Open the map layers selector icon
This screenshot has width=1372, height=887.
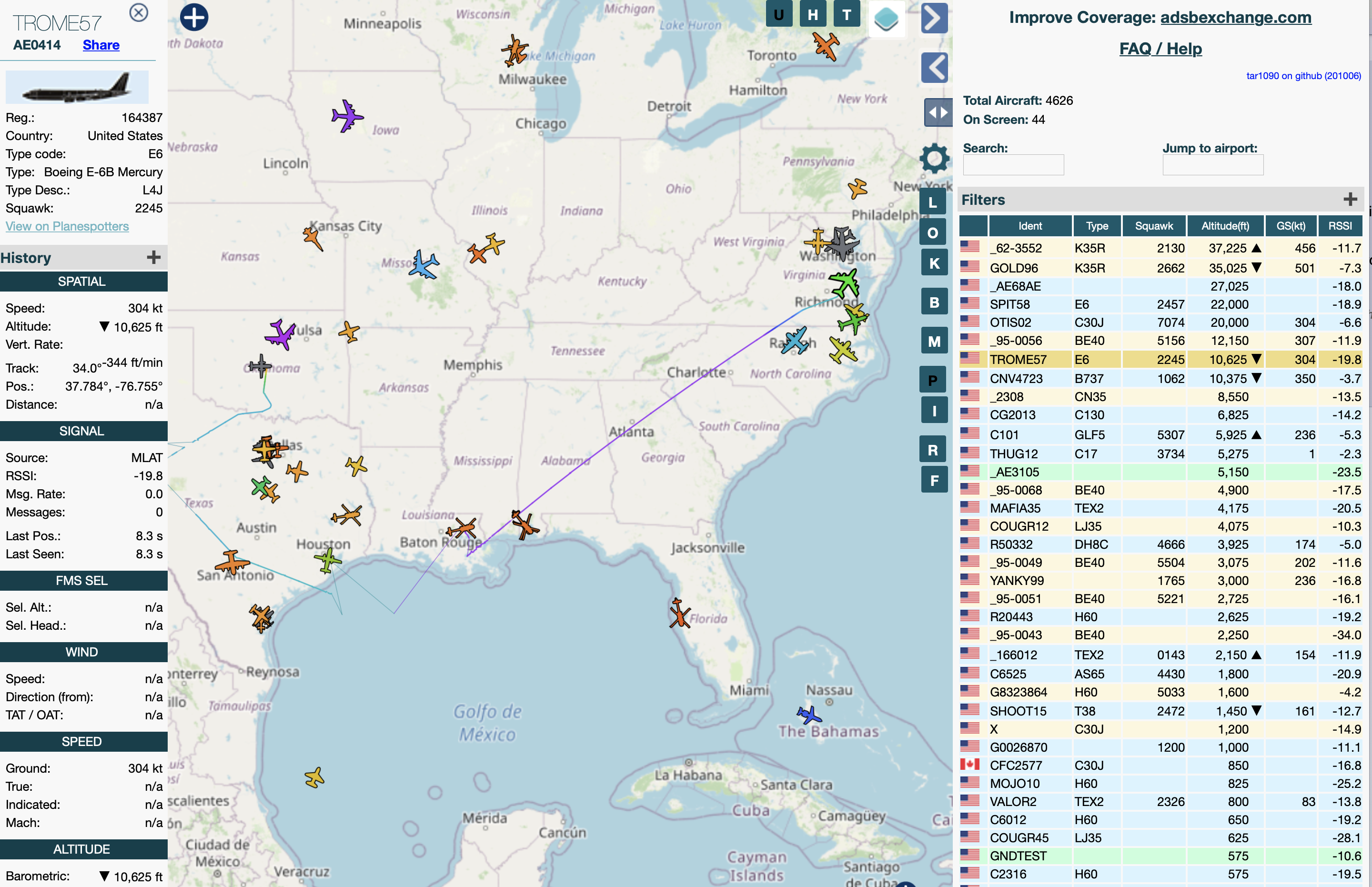(x=886, y=19)
